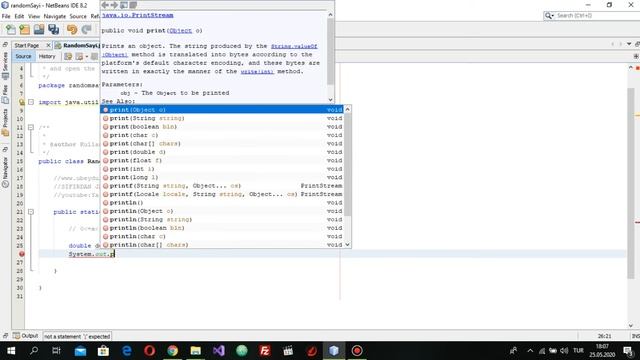
Task: Open Javadoc in external browser icon
Action: coord(124,5)
